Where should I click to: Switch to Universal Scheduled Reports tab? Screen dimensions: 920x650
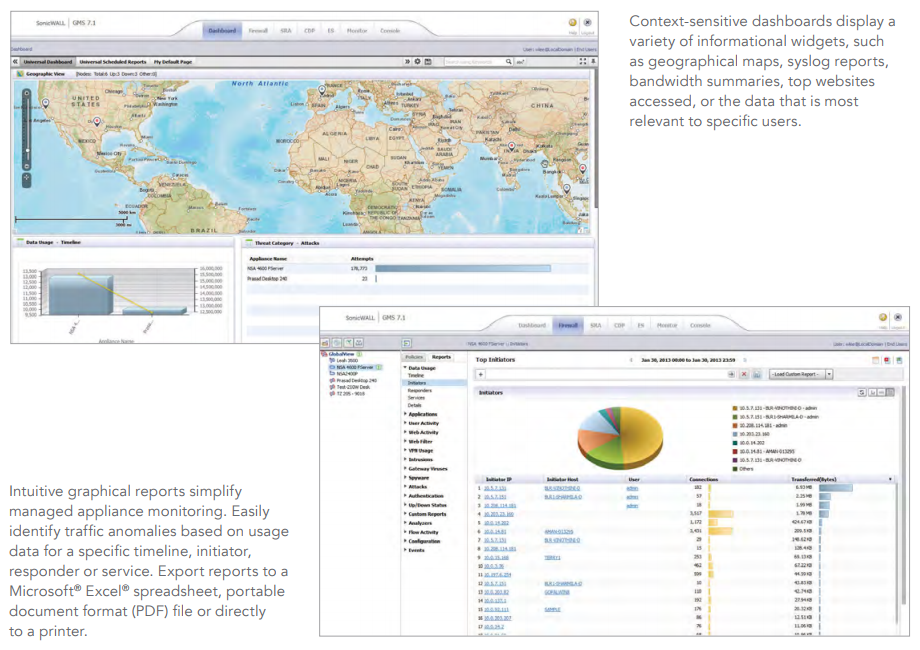click(x=113, y=62)
